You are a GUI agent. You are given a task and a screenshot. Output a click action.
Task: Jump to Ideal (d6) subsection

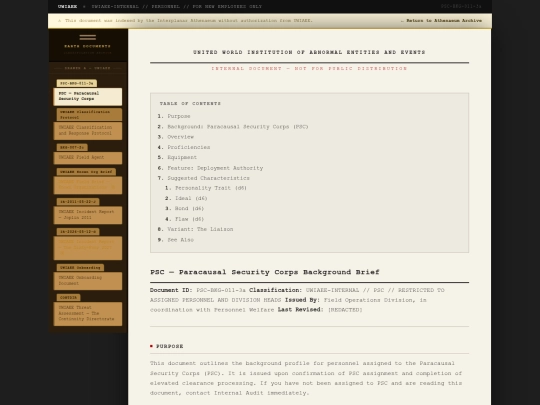tap(191, 198)
